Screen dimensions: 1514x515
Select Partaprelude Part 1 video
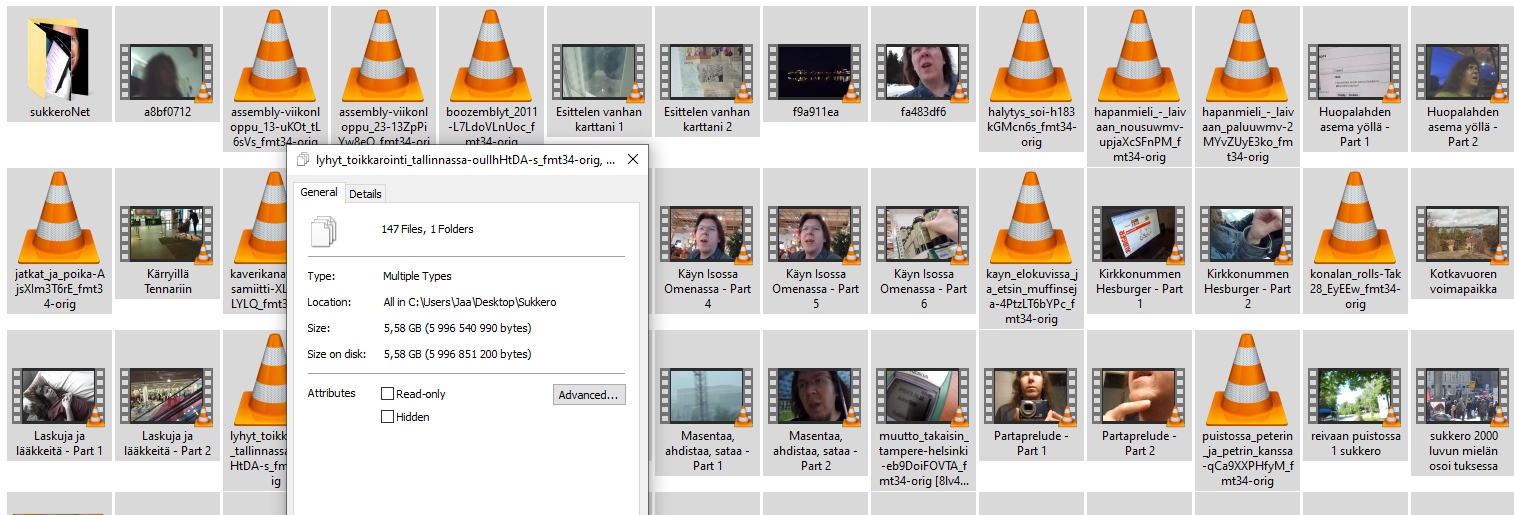click(1031, 397)
